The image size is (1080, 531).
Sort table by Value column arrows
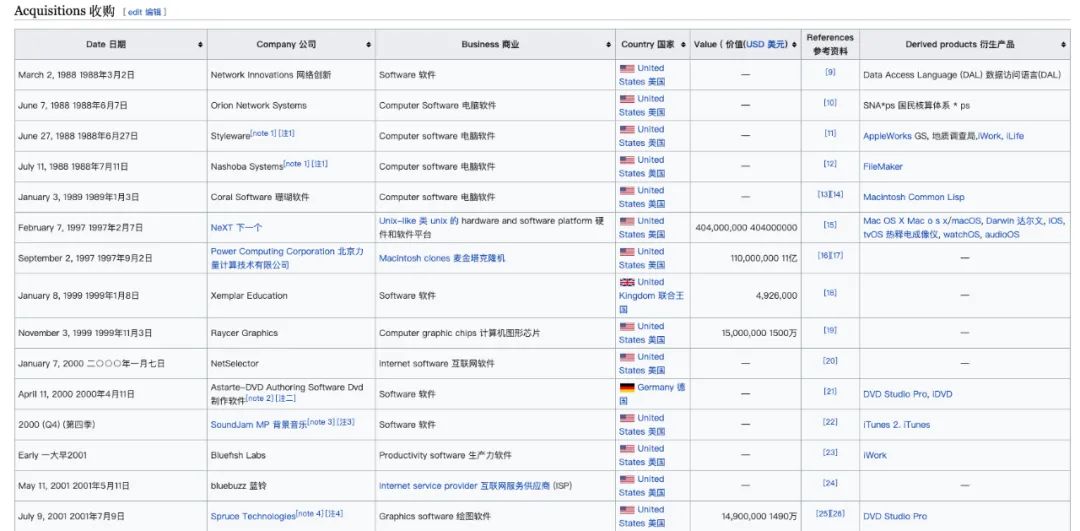point(794,44)
